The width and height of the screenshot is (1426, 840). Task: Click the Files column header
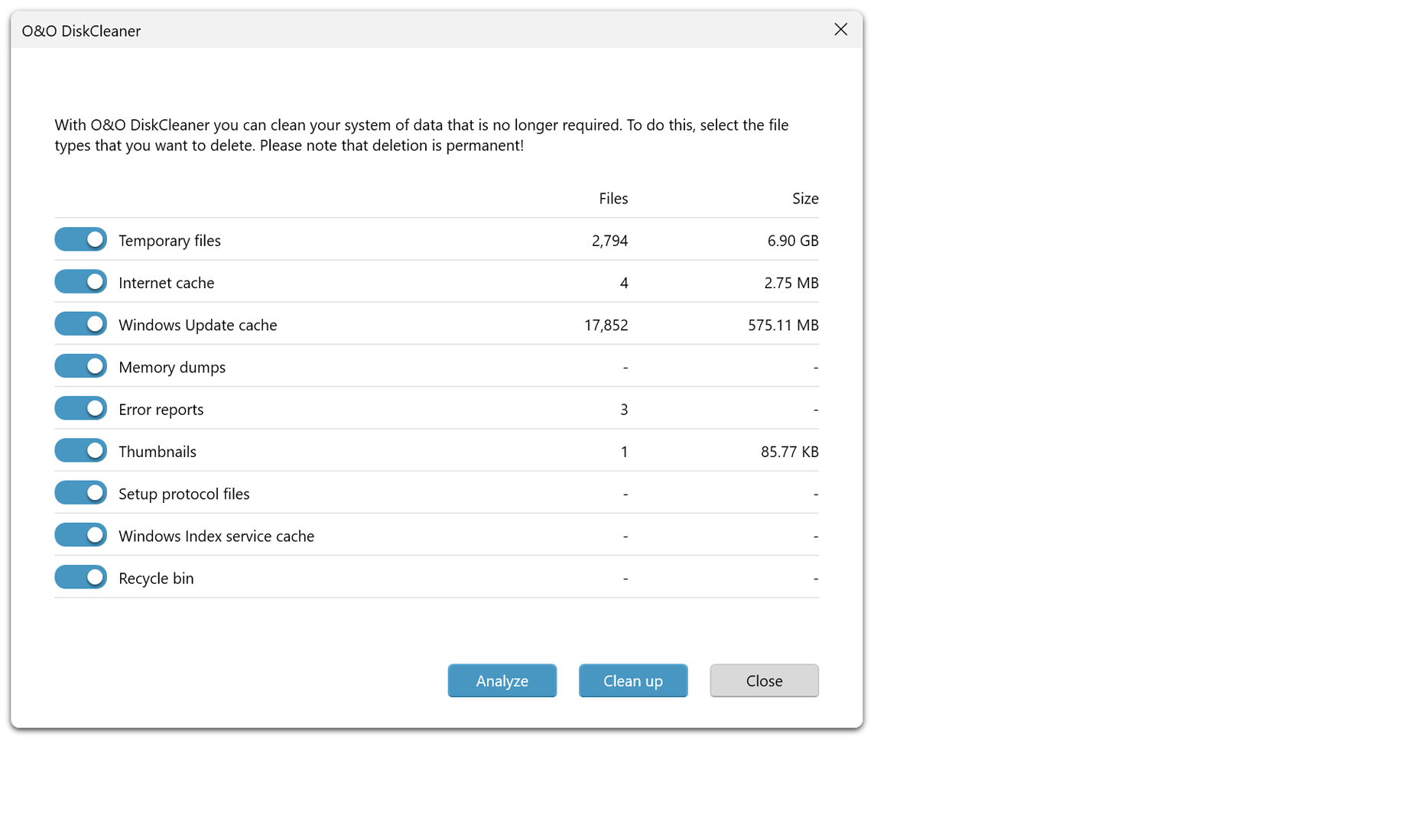pos(612,199)
